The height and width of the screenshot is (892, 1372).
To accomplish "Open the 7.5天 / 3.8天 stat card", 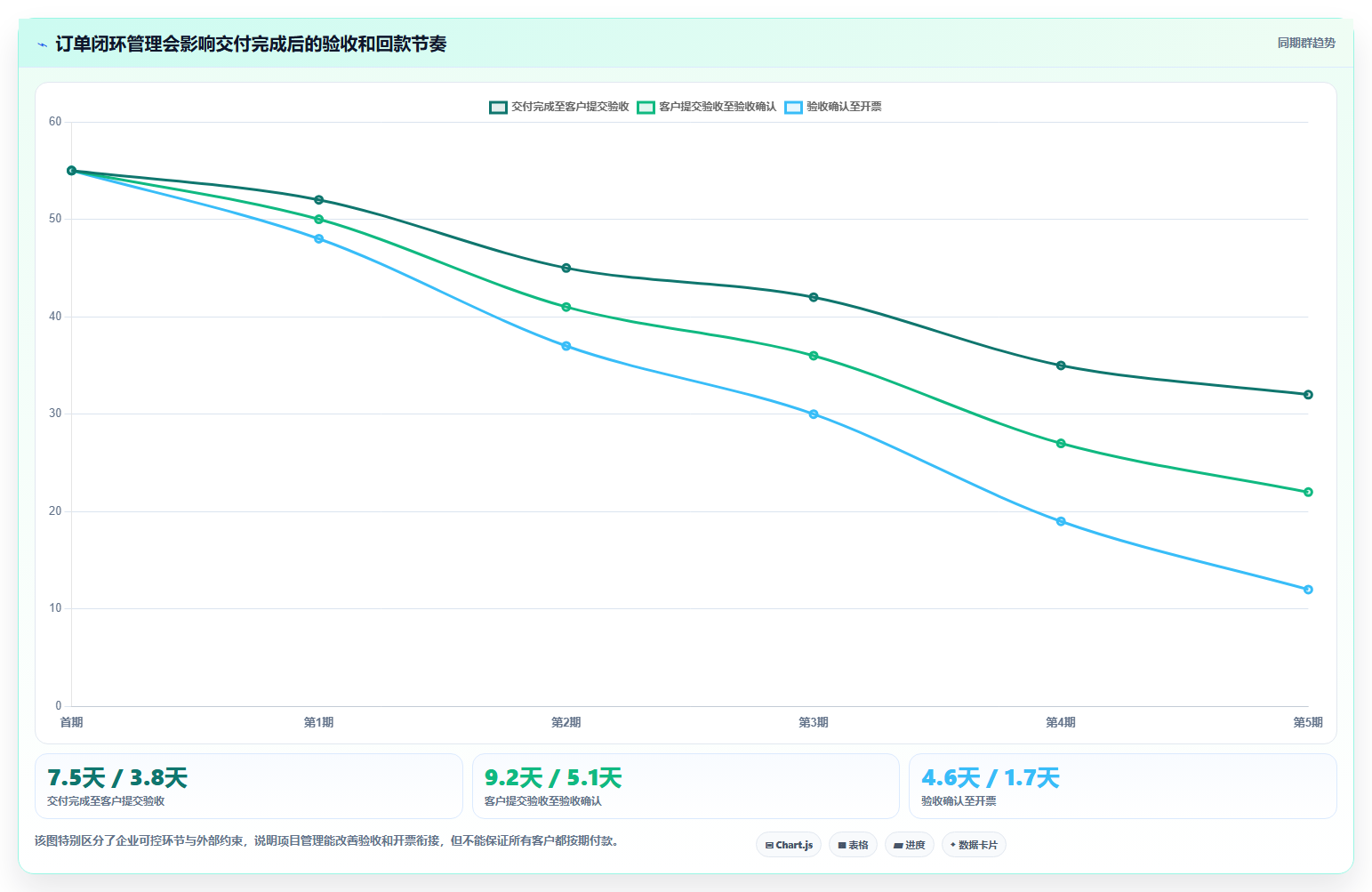I will coord(249,786).
